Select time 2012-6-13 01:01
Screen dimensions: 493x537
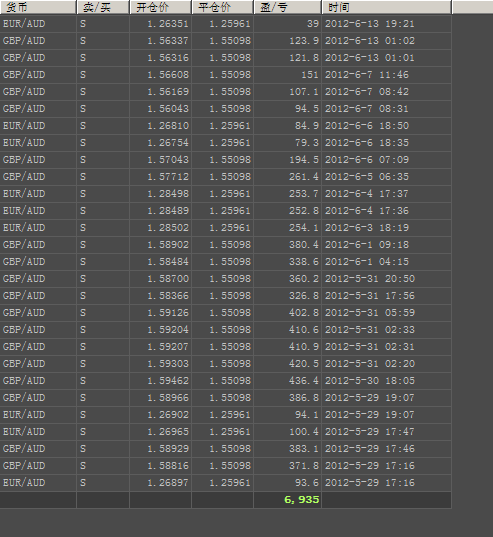tap(370, 58)
